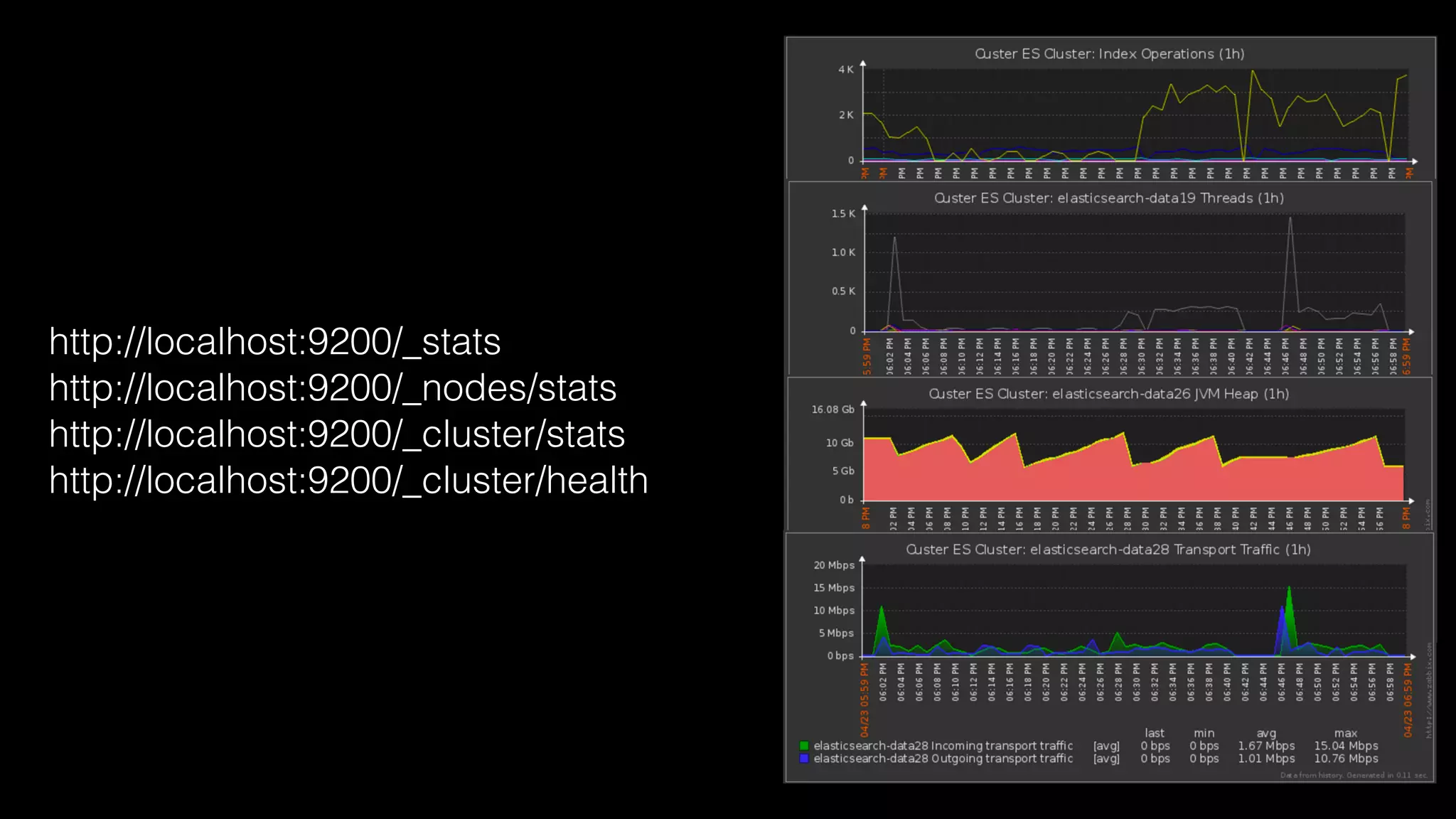Click the green Incoming transport traffic swatch
1456x819 pixels.
(804, 746)
